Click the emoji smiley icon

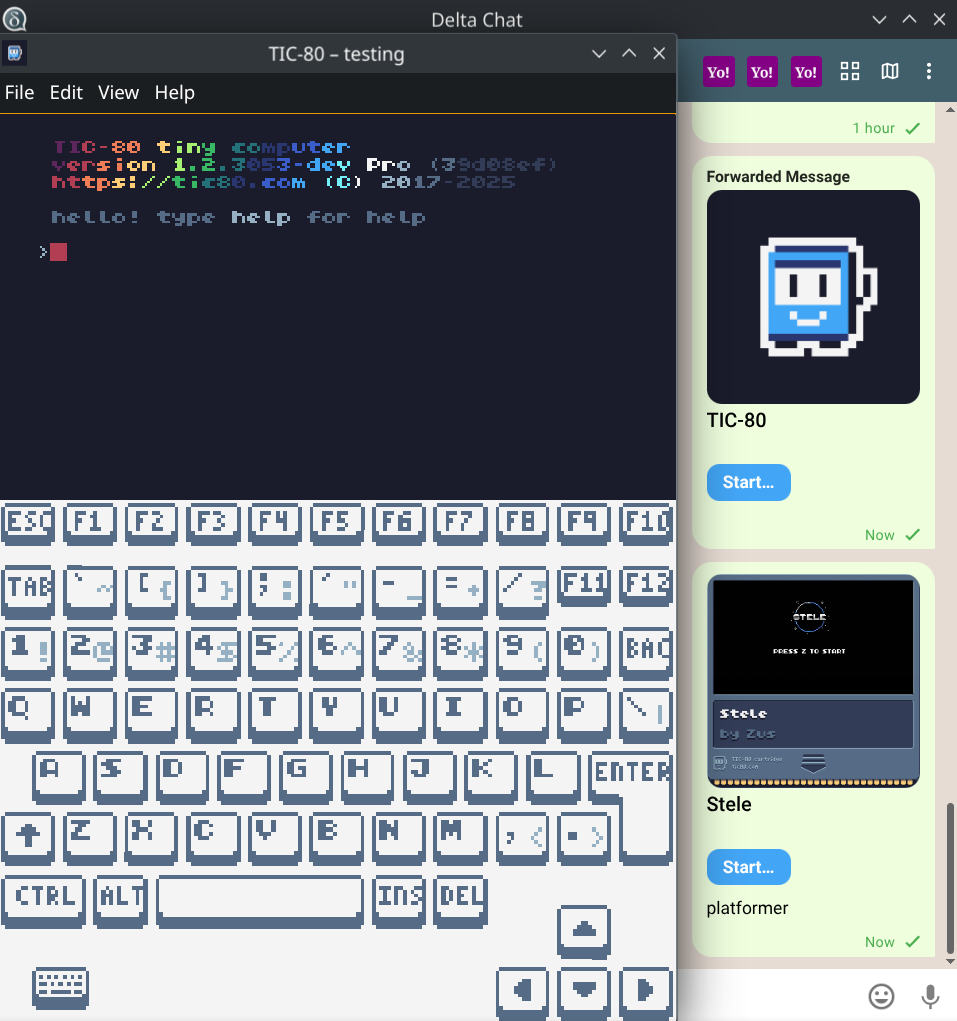[881, 996]
